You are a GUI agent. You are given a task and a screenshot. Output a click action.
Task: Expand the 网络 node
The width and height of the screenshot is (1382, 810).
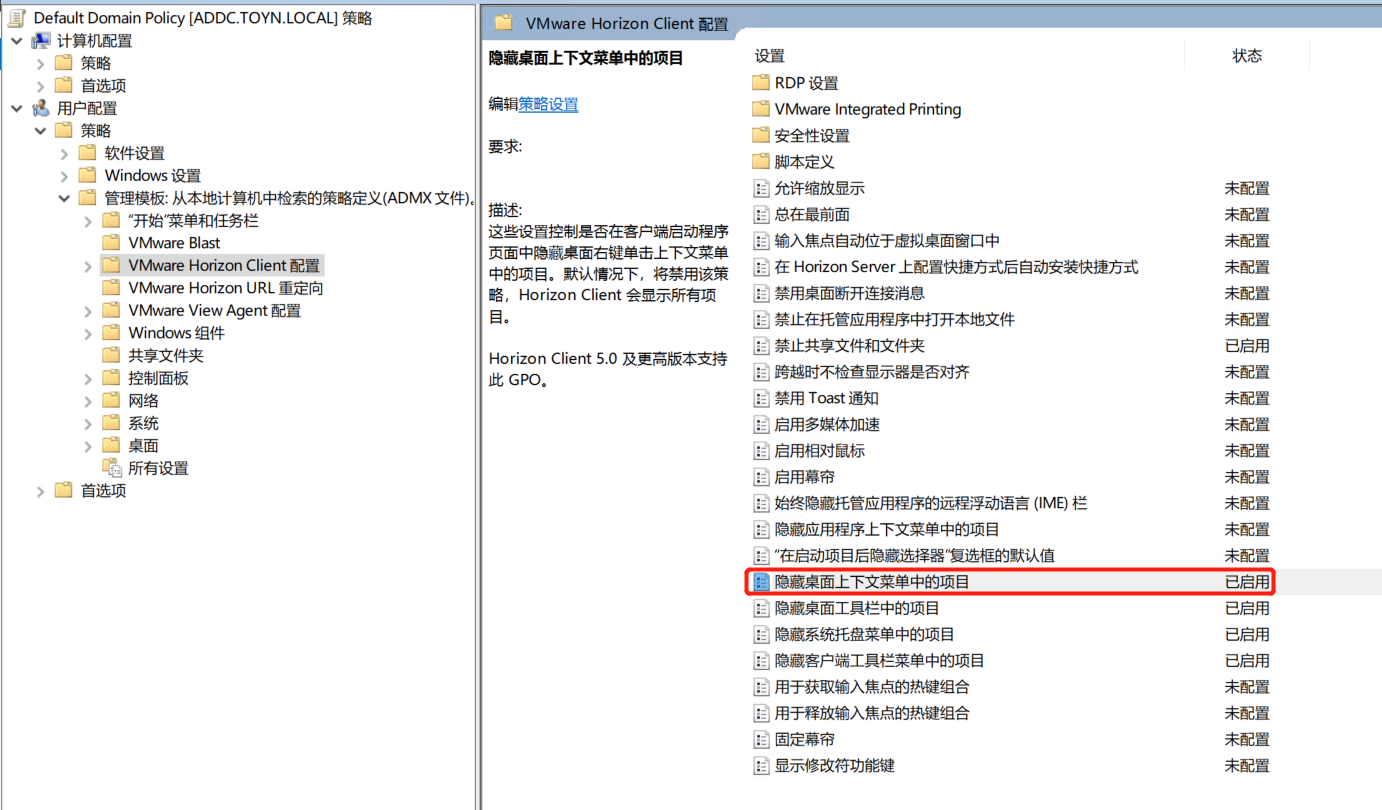coord(89,401)
